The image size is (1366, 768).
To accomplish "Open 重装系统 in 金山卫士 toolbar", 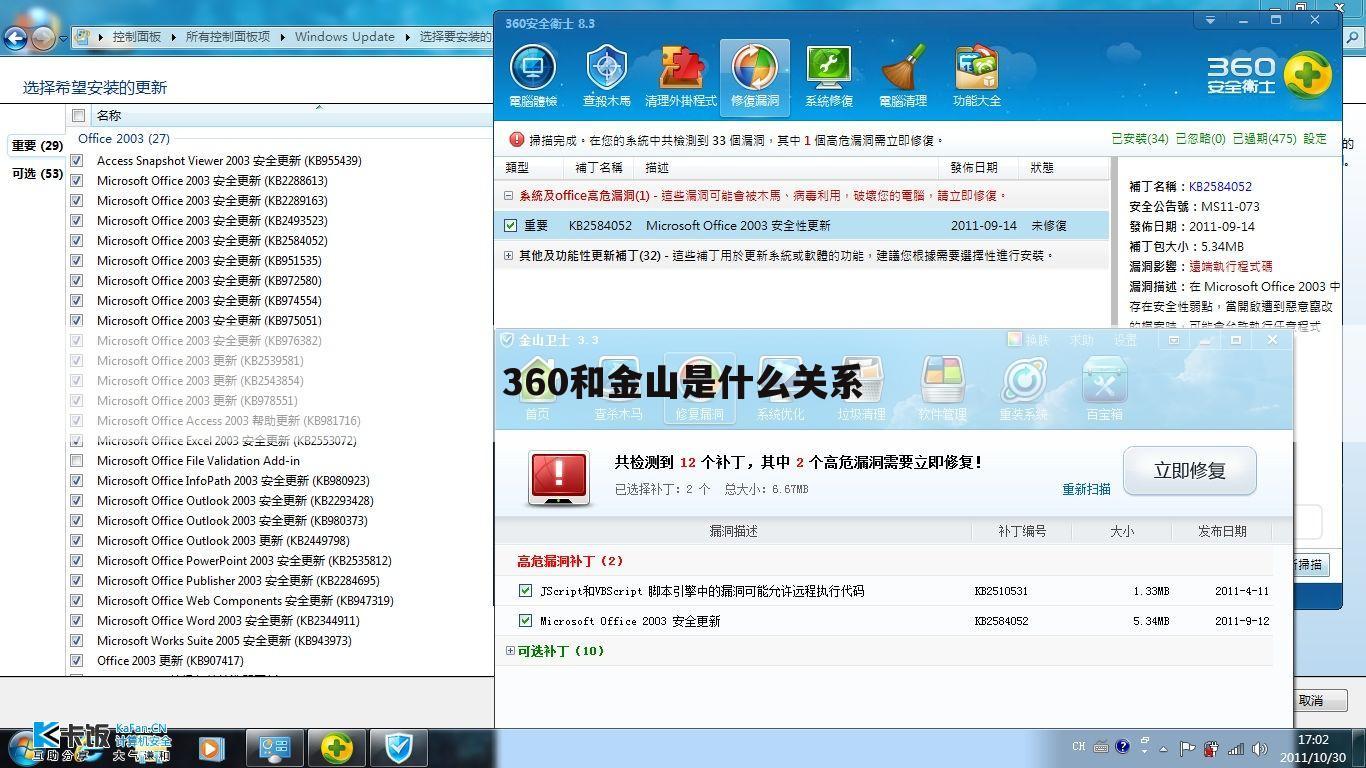I will click(x=1023, y=389).
